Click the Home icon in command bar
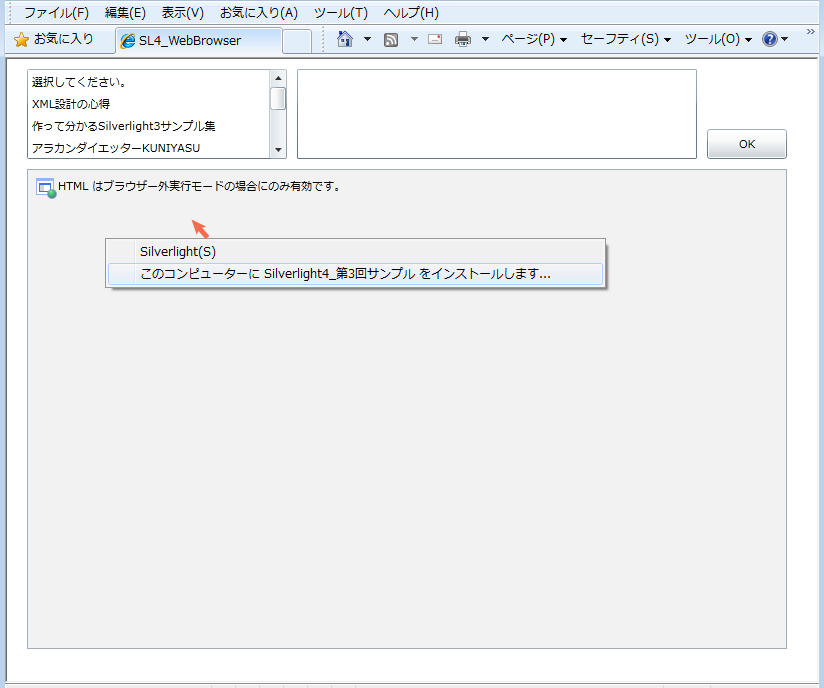 coord(345,39)
